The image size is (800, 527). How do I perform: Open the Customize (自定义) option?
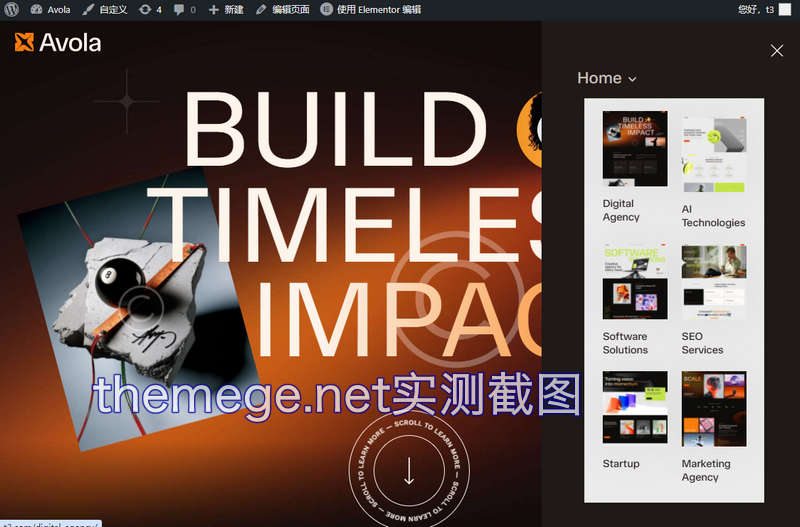tap(105, 9)
